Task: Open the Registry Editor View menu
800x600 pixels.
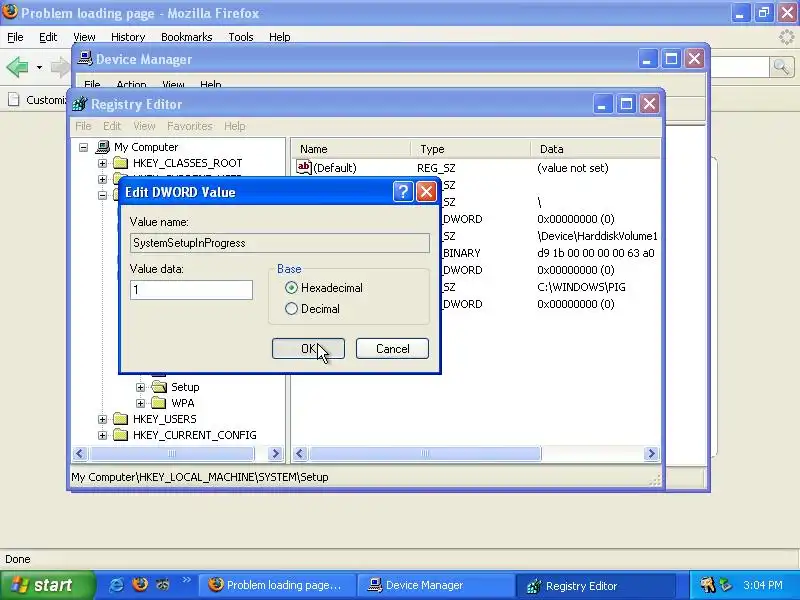Action: 144,126
